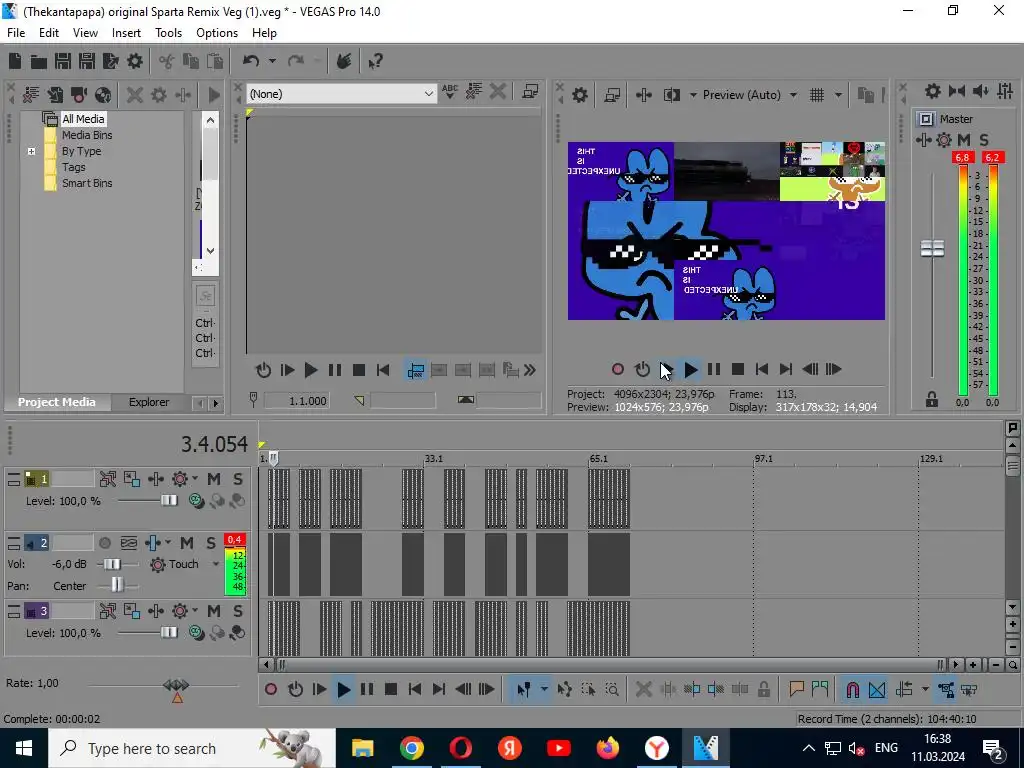This screenshot has height=768, width=1024.
Task: Play the timeline from the bottom transport
Action: (344, 690)
